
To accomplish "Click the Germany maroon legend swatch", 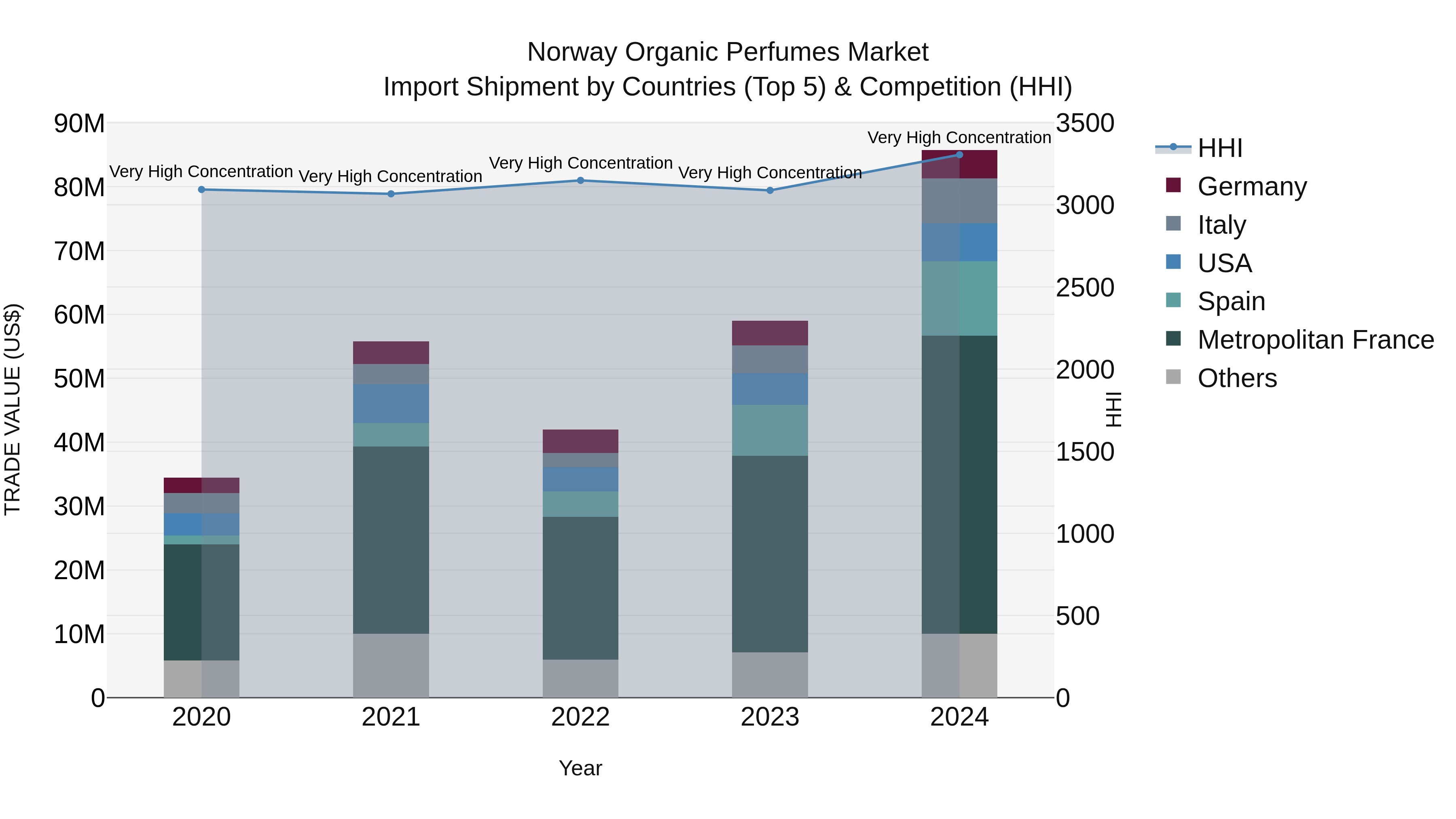I will [1173, 185].
